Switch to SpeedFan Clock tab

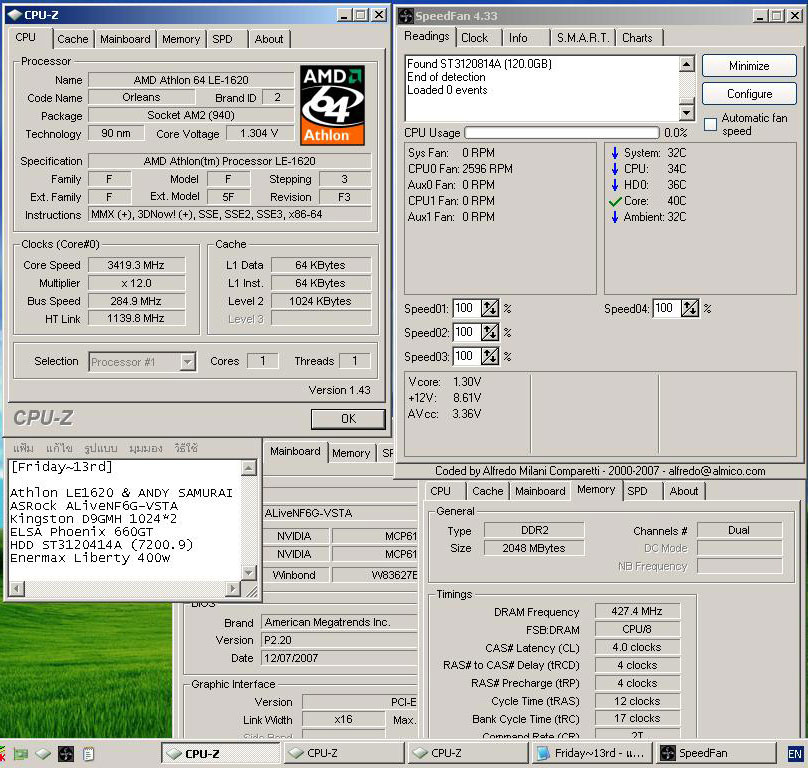[x=475, y=38]
